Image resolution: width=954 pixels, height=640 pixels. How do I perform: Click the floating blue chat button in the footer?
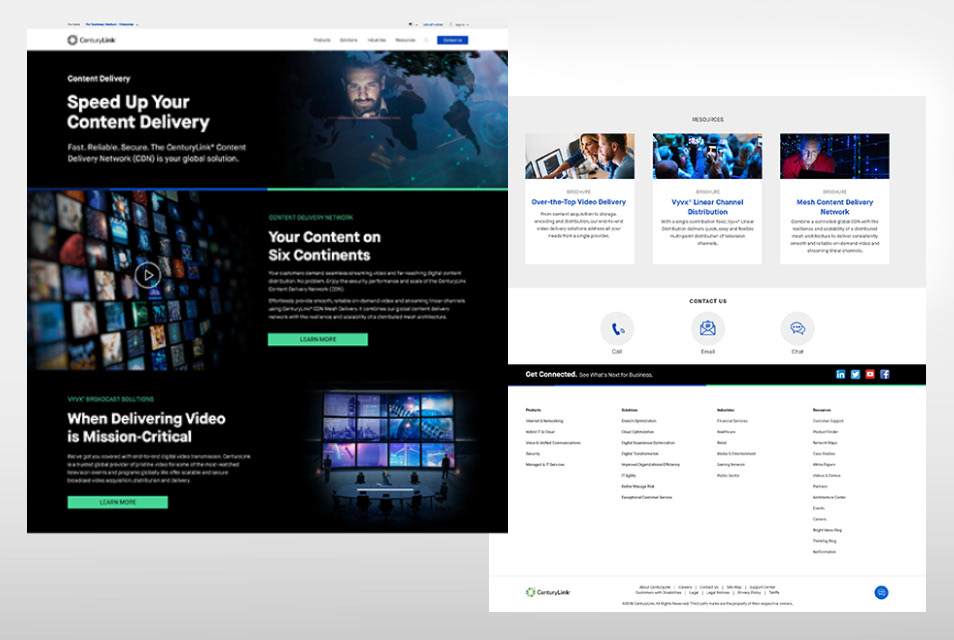tap(881, 593)
